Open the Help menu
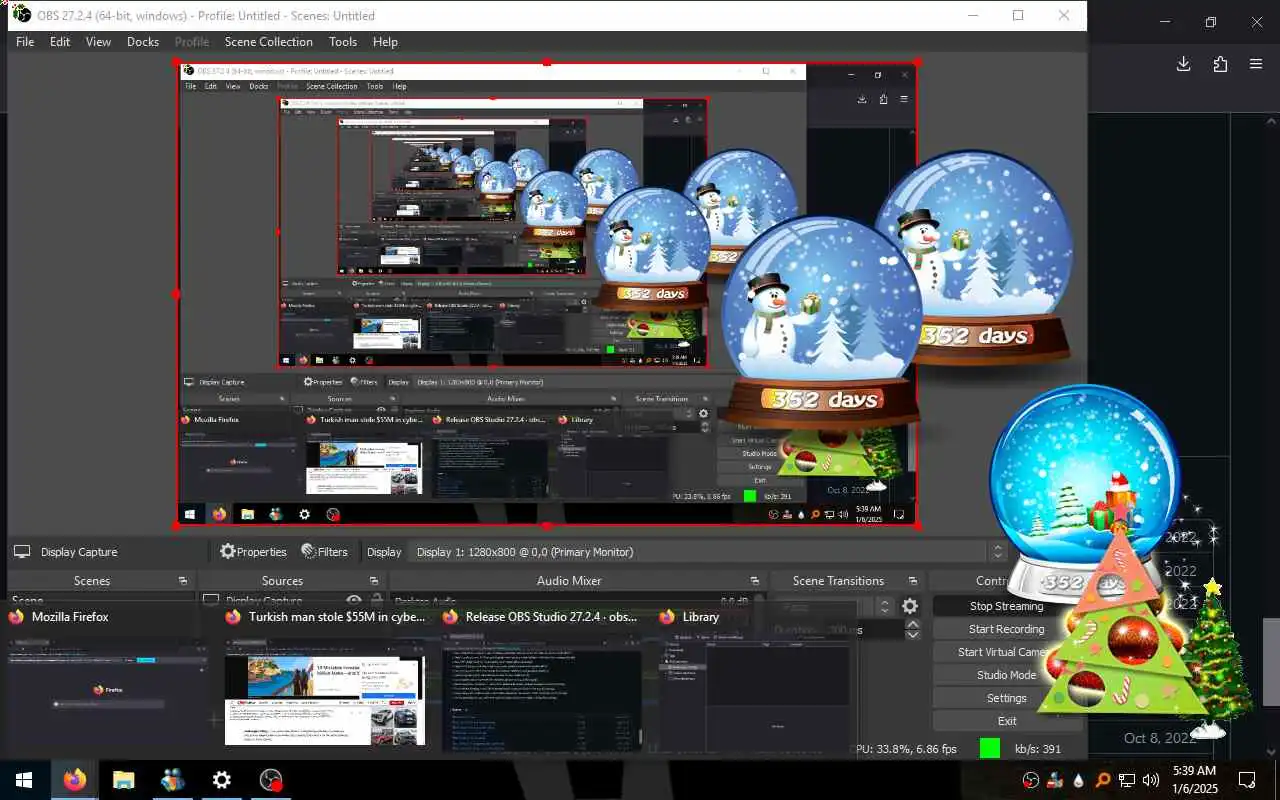 point(385,42)
